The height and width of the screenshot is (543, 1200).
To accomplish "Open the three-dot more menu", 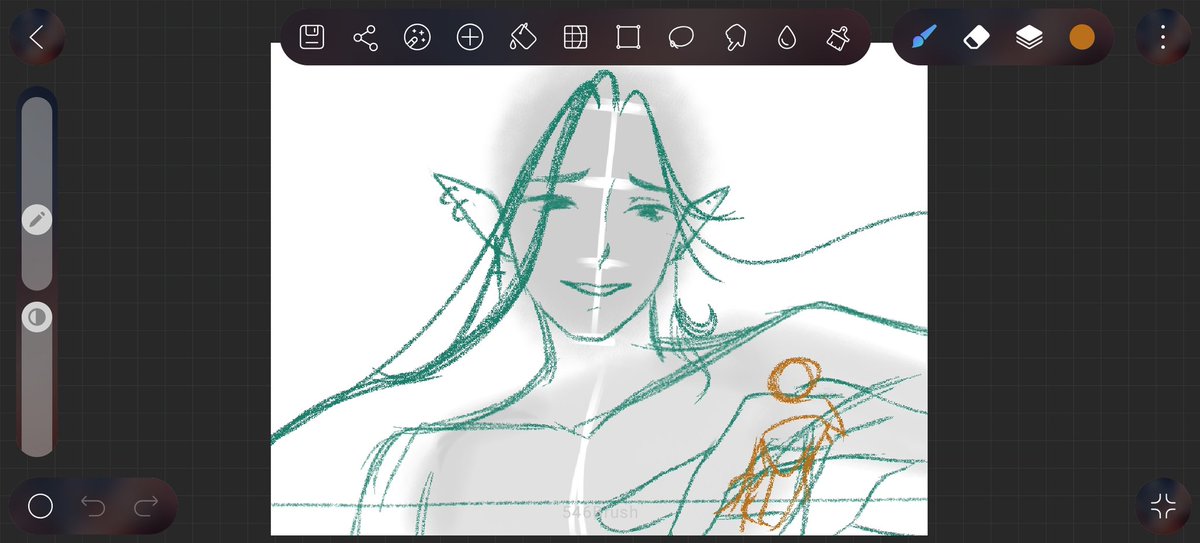I will point(1163,37).
